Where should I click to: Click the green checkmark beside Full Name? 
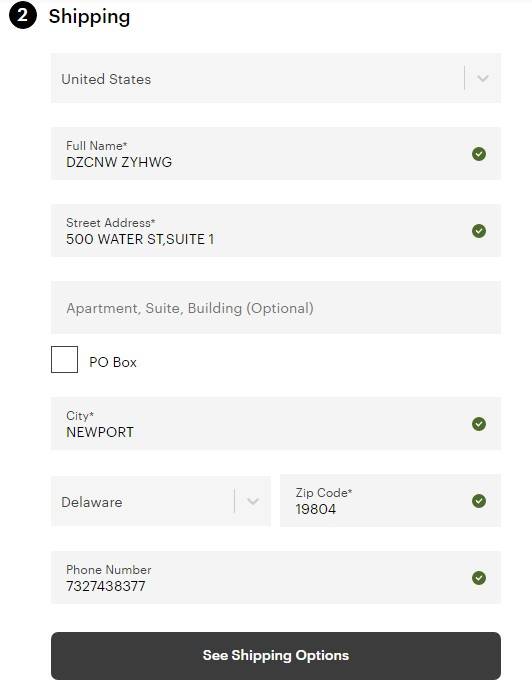pyautogui.click(x=478, y=154)
